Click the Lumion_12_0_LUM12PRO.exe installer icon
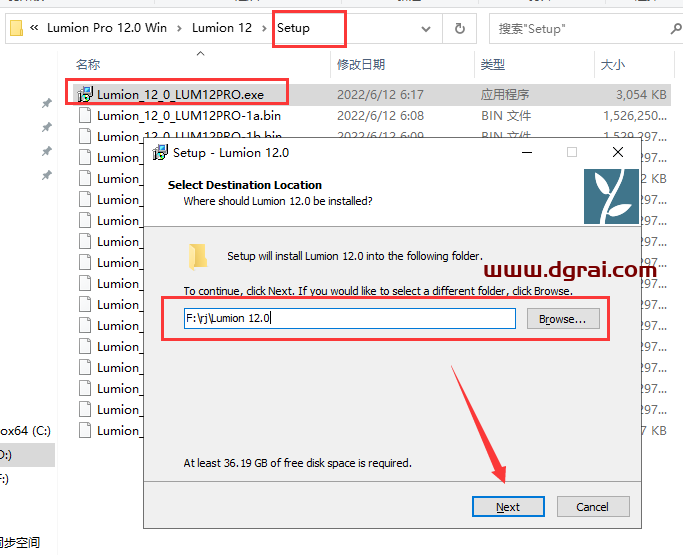Screen dimensions: 683x555 (x=85, y=95)
